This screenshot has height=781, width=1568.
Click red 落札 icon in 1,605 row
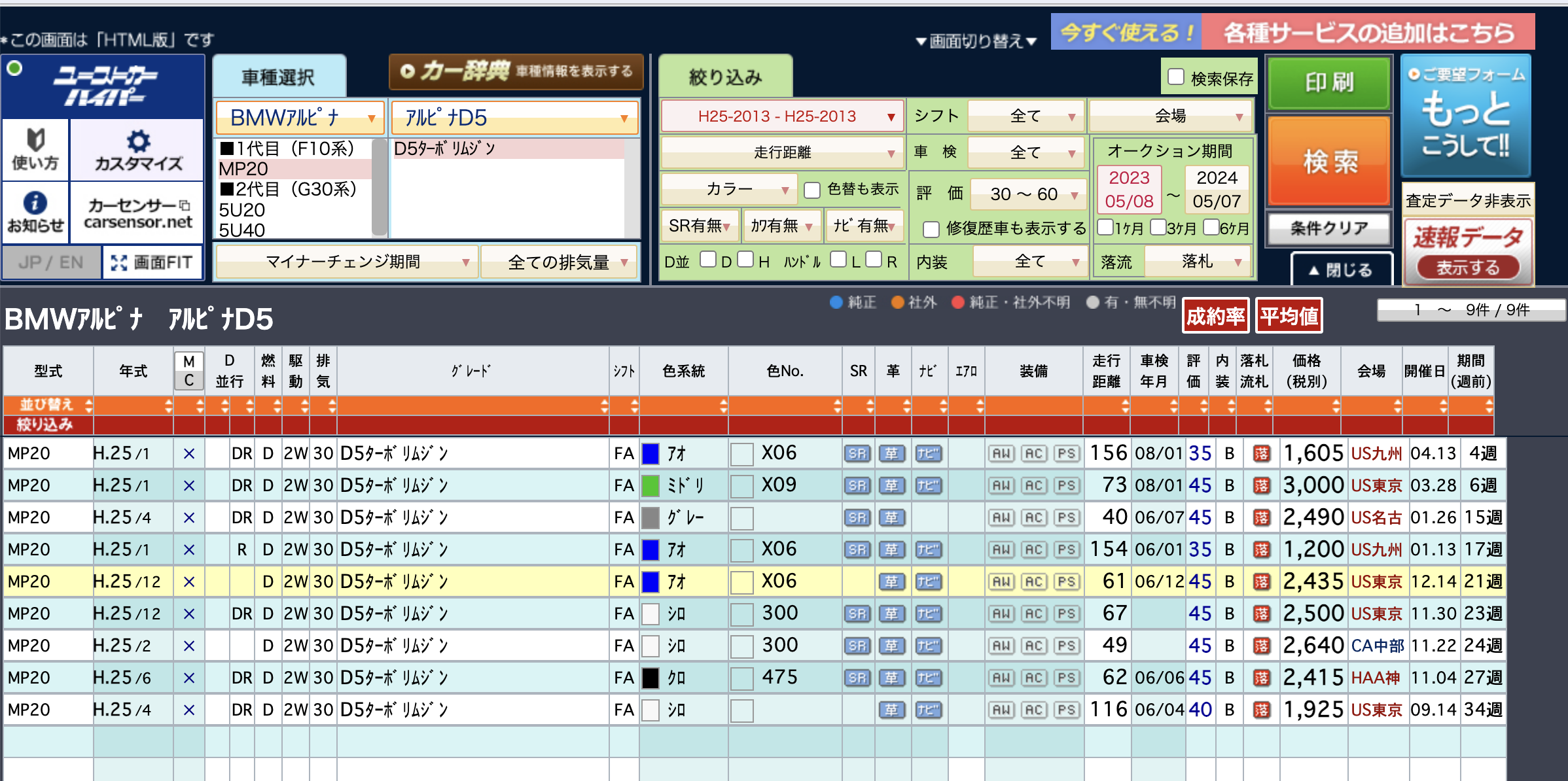1261,453
